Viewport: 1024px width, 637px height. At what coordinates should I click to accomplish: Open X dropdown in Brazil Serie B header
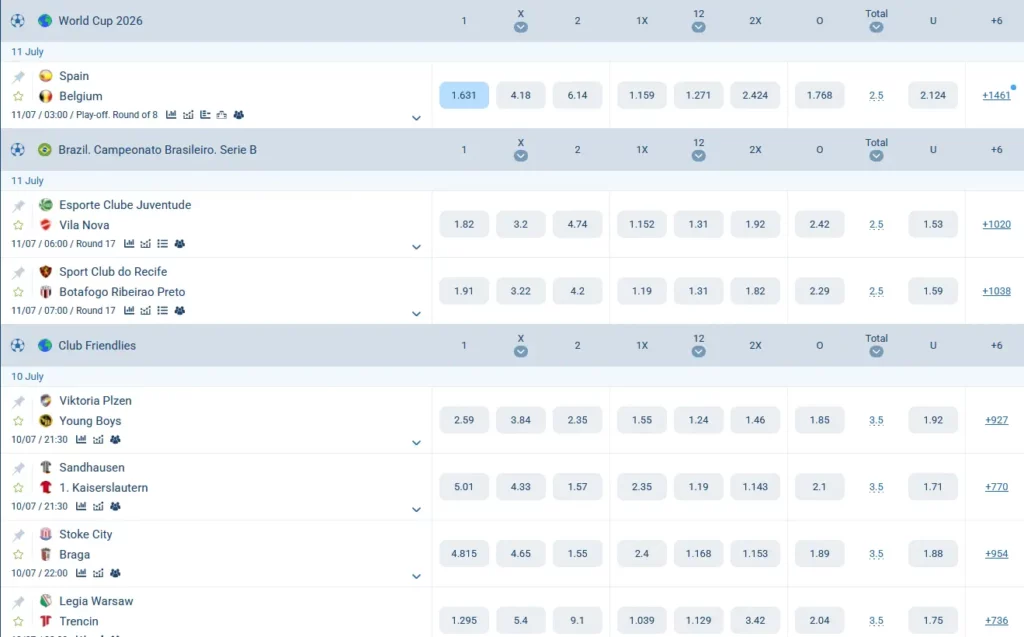520,156
